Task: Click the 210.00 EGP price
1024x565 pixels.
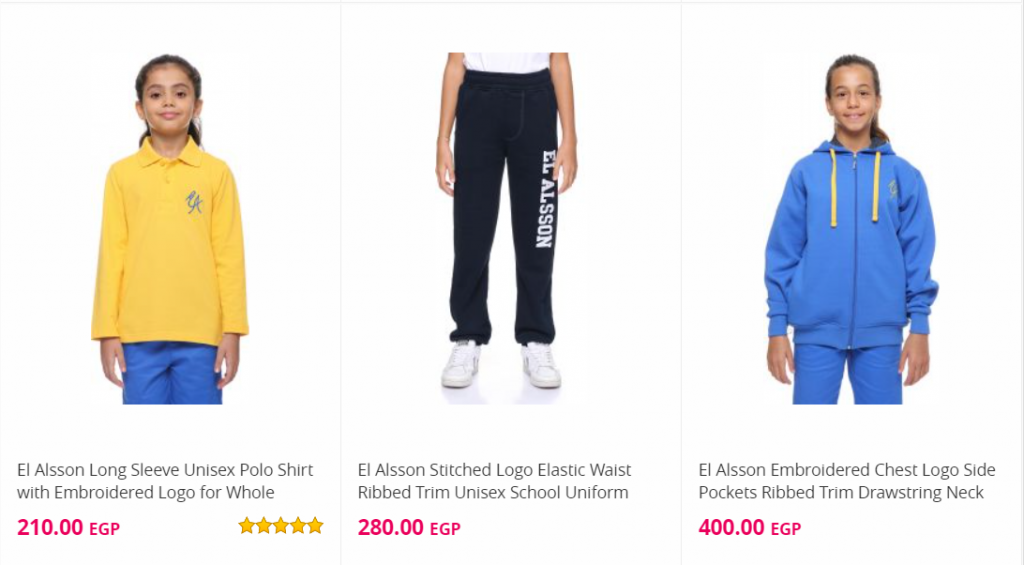Action: [69, 527]
